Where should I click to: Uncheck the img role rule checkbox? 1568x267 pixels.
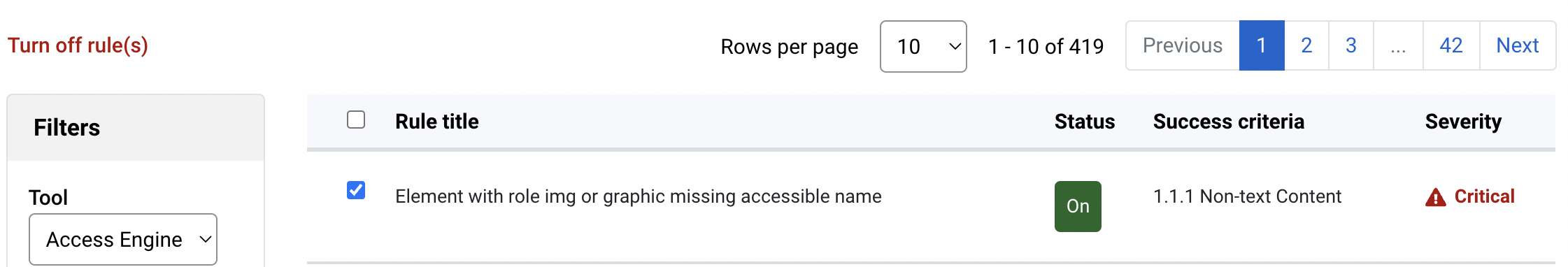click(x=356, y=190)
